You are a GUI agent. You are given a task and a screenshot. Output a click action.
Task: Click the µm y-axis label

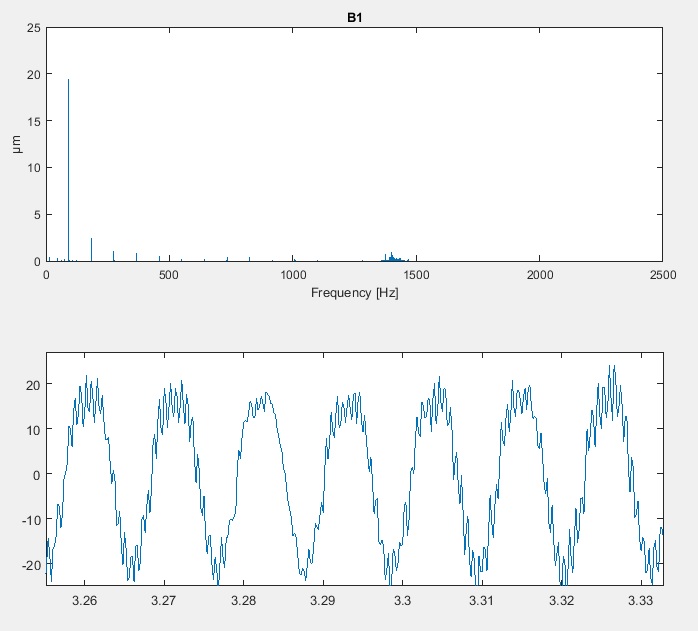point(16,144)
